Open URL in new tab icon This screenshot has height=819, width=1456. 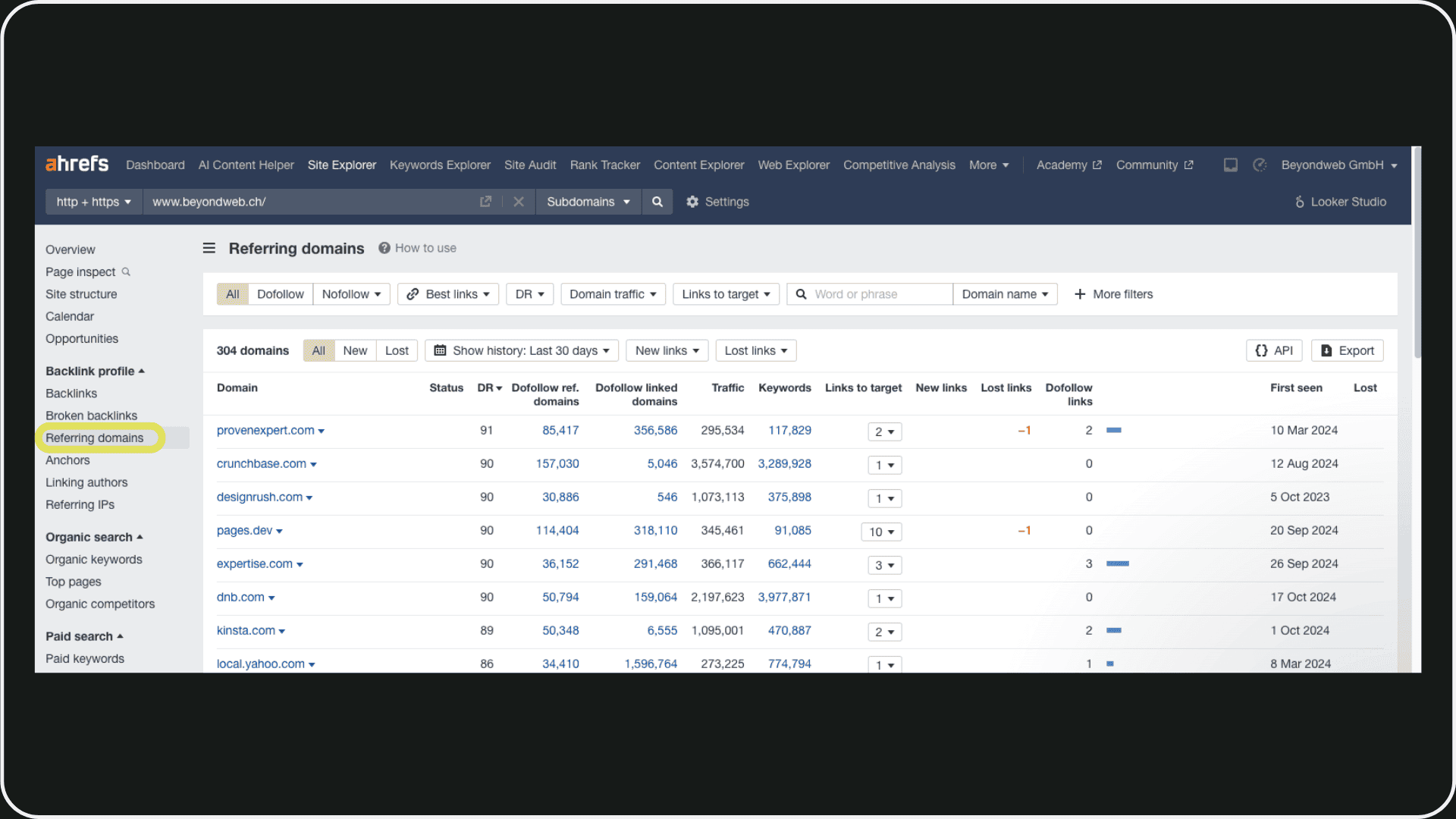click(x=485, y=202)
